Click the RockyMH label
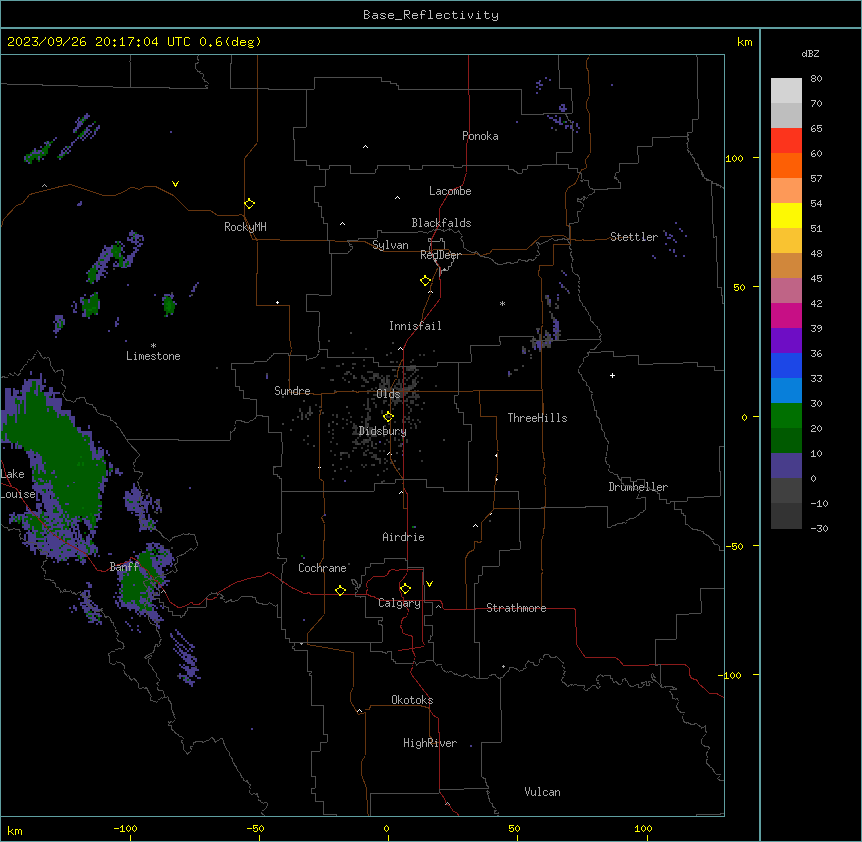Image resolution: width=862 pixels, height=842 pixels. click(x=245, y=227)
